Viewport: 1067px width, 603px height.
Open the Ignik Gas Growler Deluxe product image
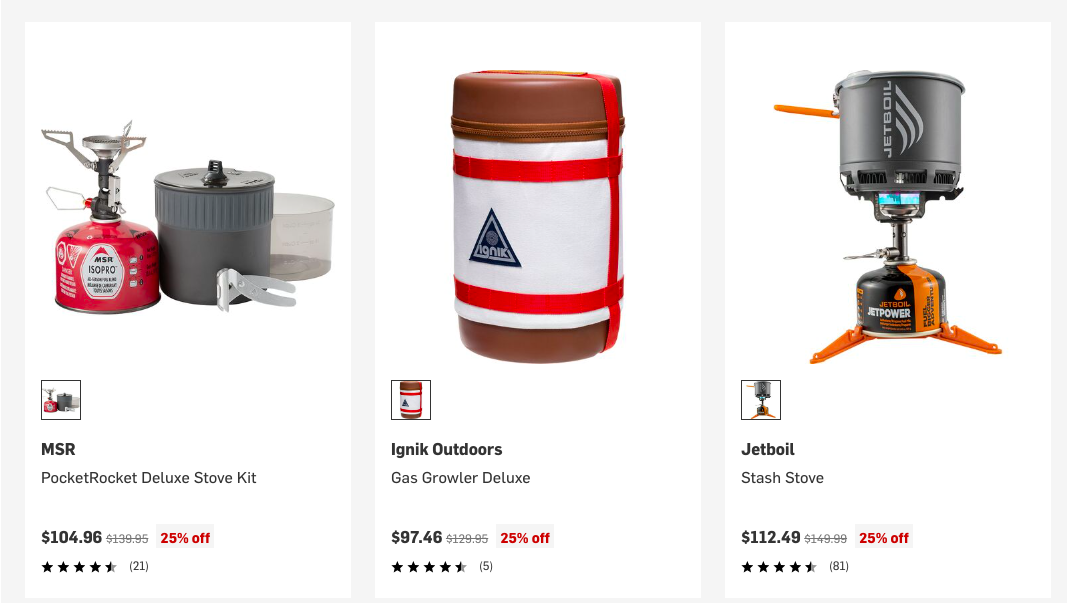coord(538,216)
